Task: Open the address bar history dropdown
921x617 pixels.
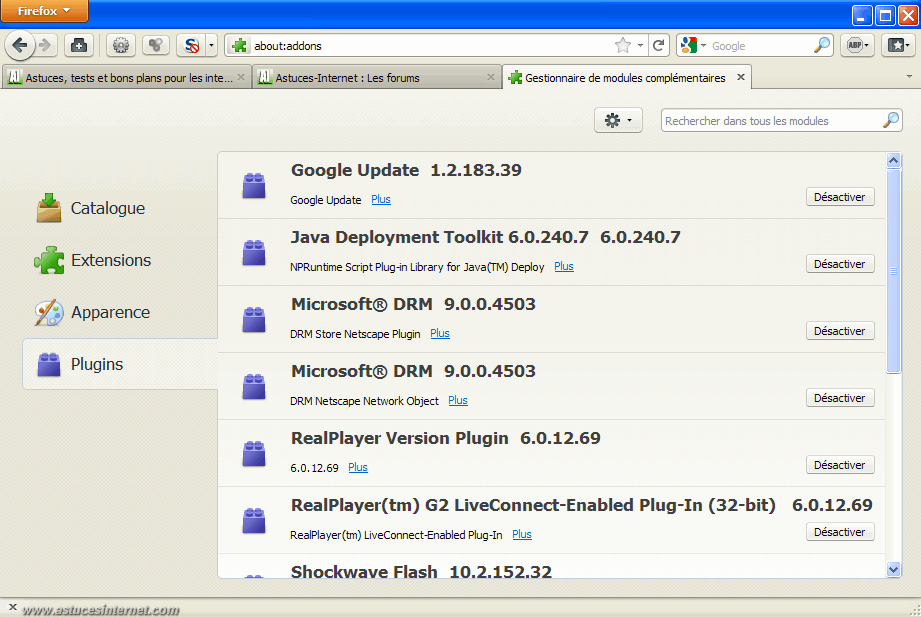Action: click(x=640, y=45)
